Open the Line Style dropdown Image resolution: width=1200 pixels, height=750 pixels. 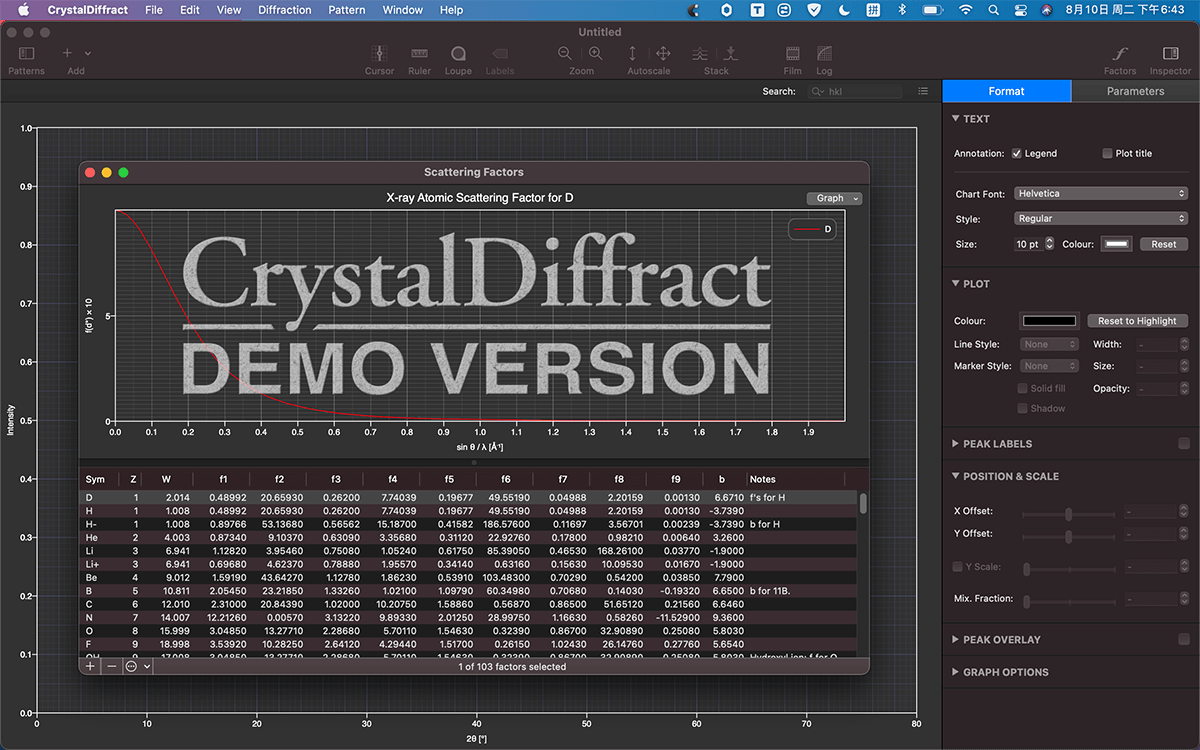pos(1049,344)
